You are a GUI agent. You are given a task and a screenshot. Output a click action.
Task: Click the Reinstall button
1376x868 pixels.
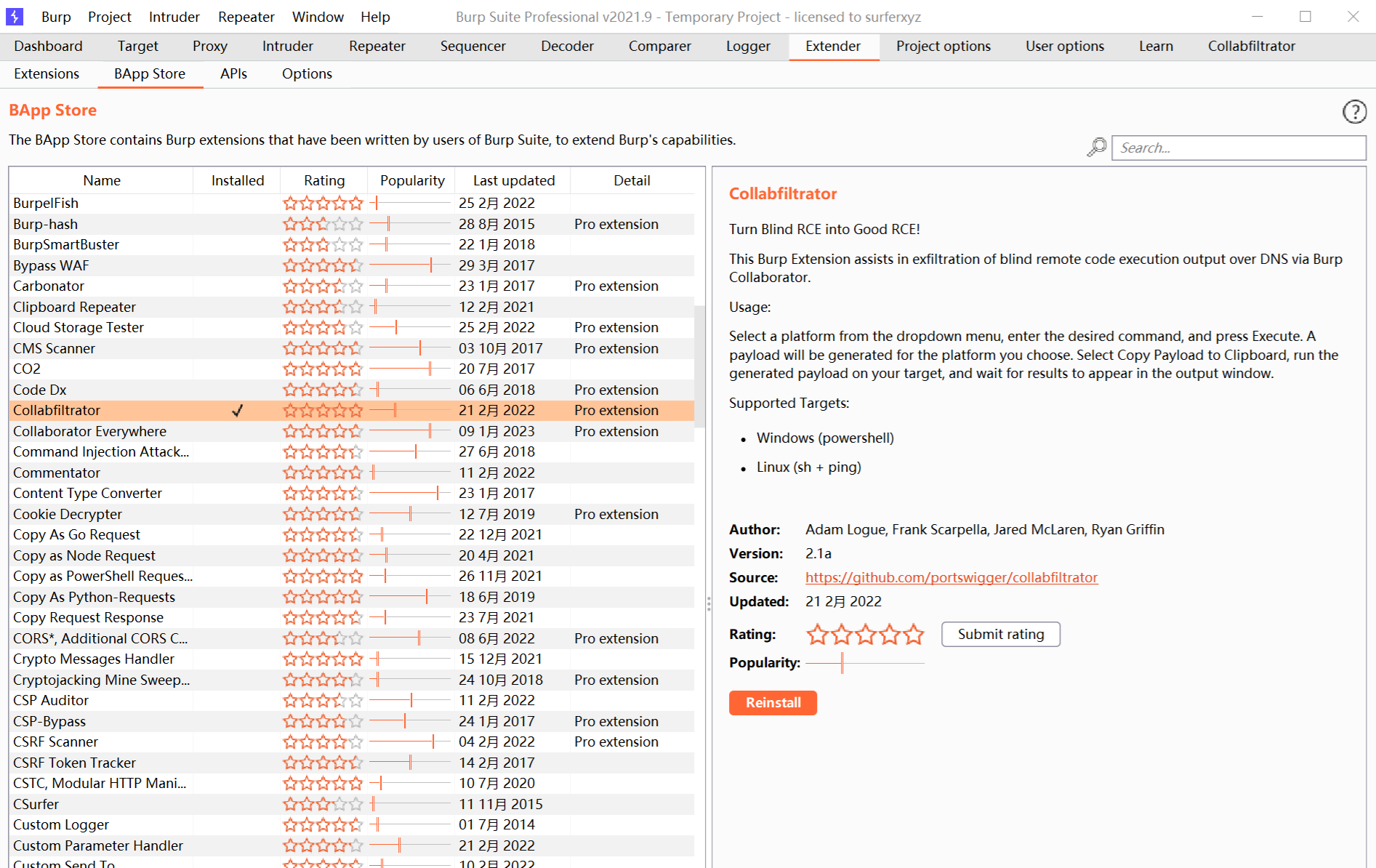click(773, 703)
